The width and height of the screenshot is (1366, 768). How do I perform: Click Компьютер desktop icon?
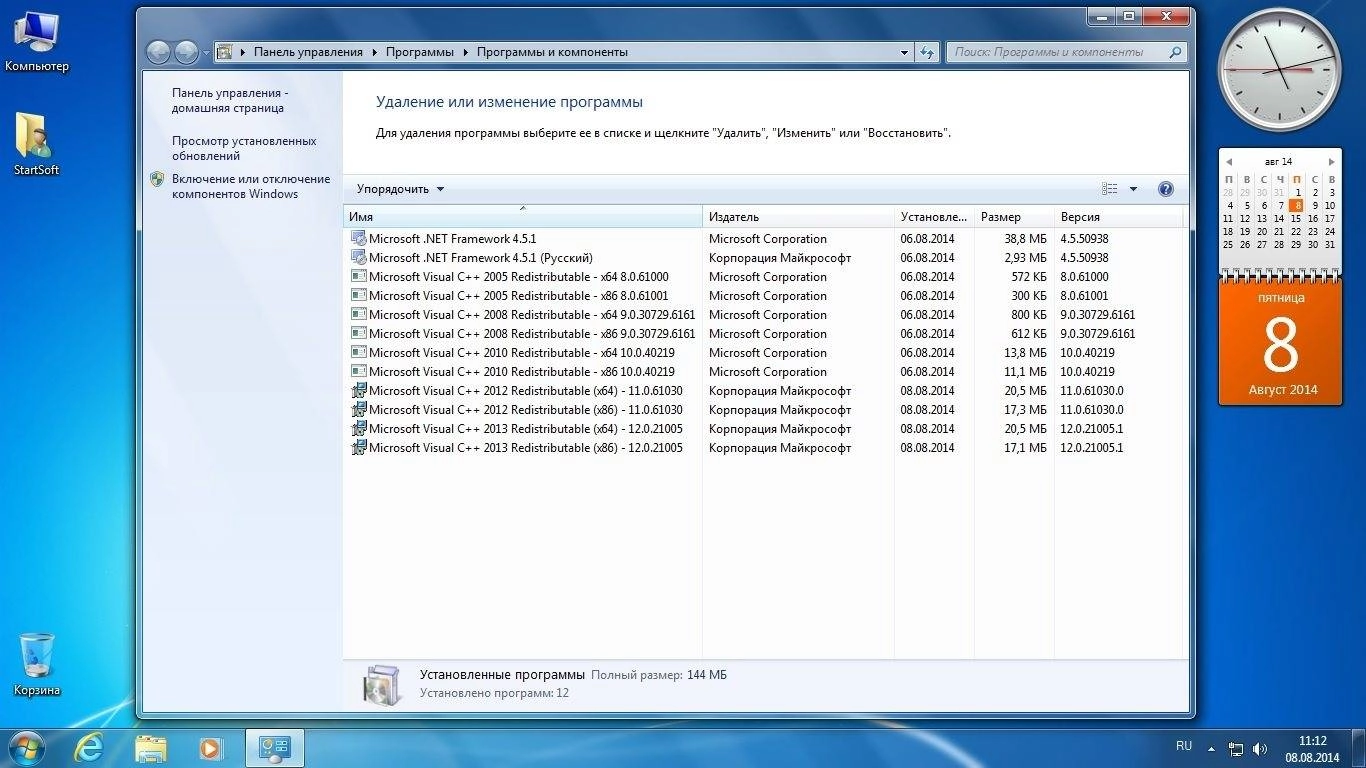(x=37, y=43)
